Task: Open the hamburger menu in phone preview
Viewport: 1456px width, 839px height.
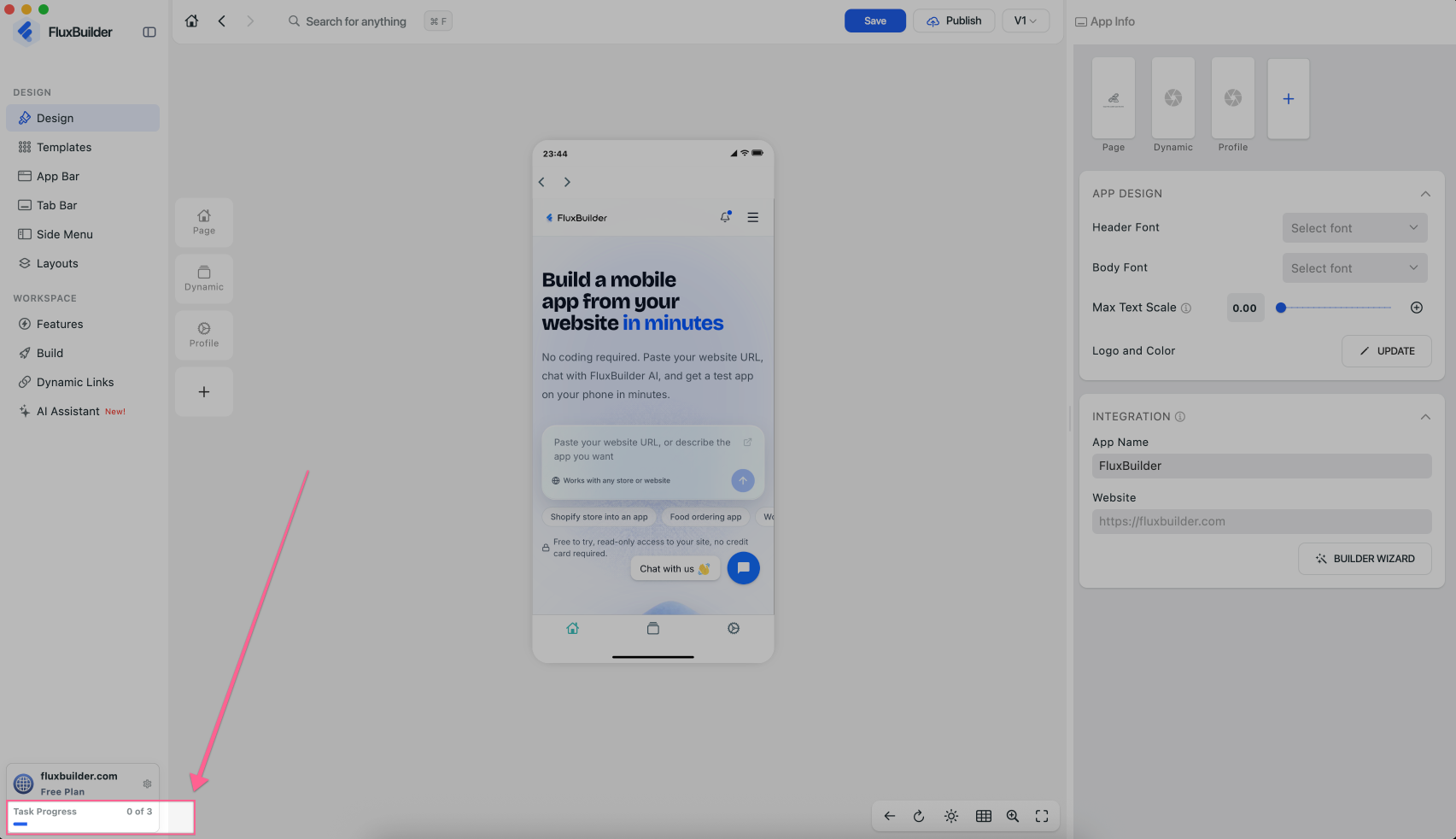Action: click(753, 217)
